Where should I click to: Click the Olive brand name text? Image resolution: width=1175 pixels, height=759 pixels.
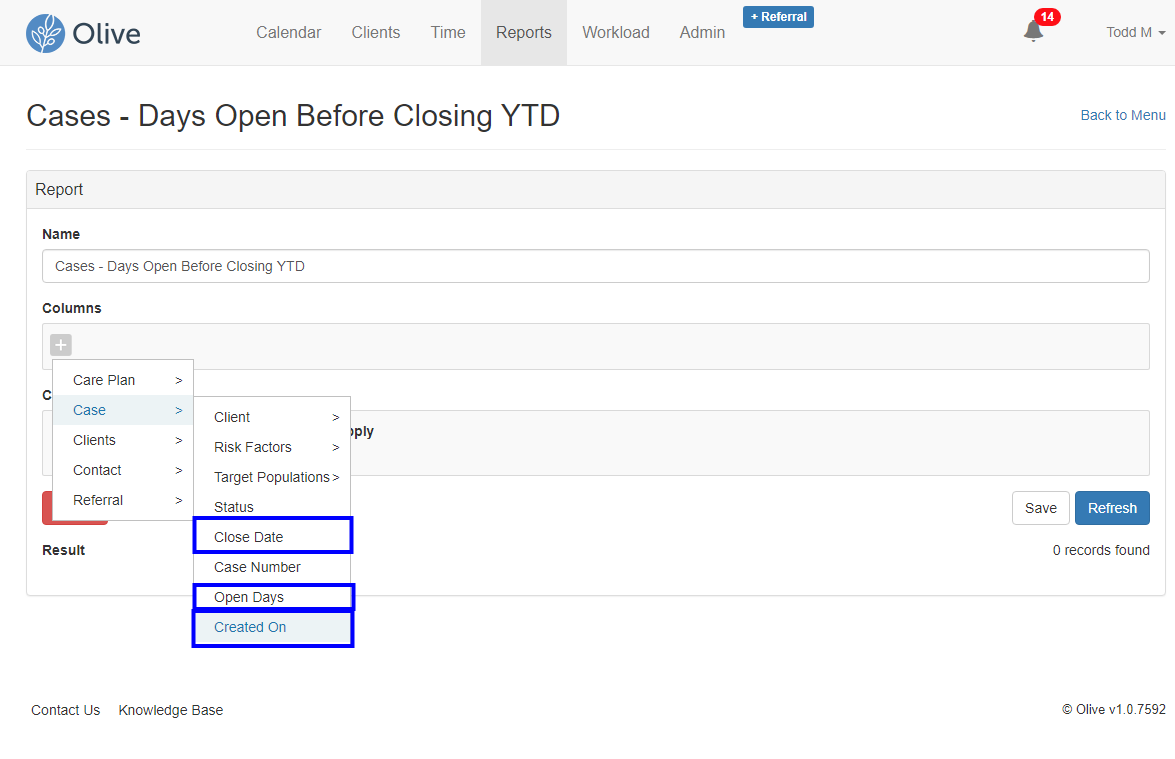click(x=106, y=34)
